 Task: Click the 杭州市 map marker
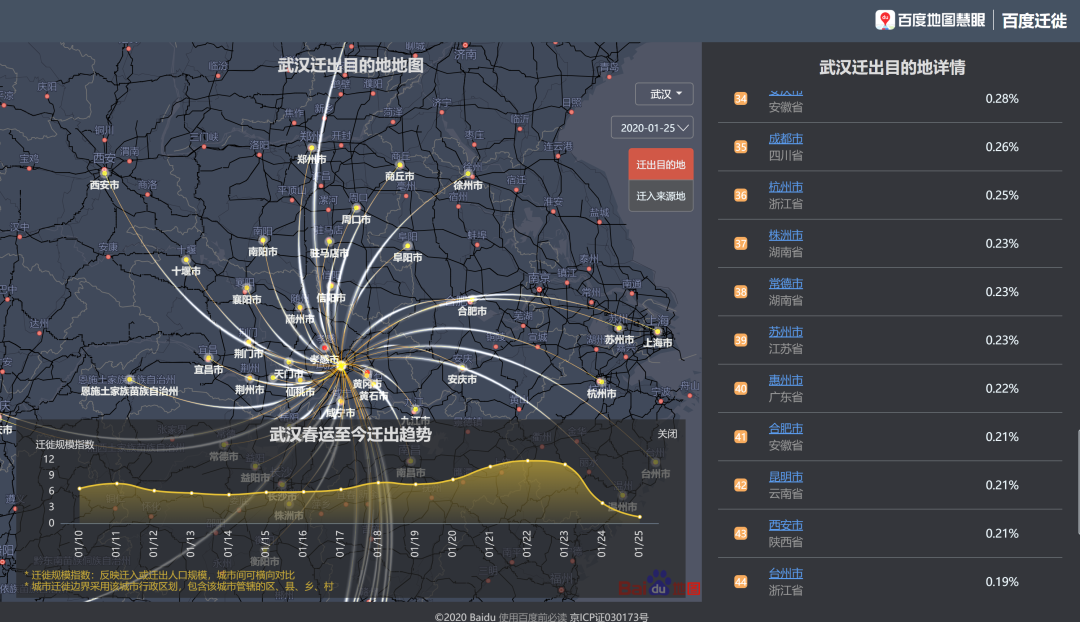(x=601, y=381)
